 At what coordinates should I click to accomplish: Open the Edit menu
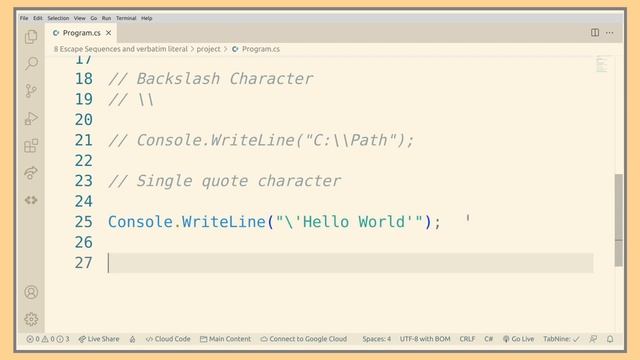(38, 18)
